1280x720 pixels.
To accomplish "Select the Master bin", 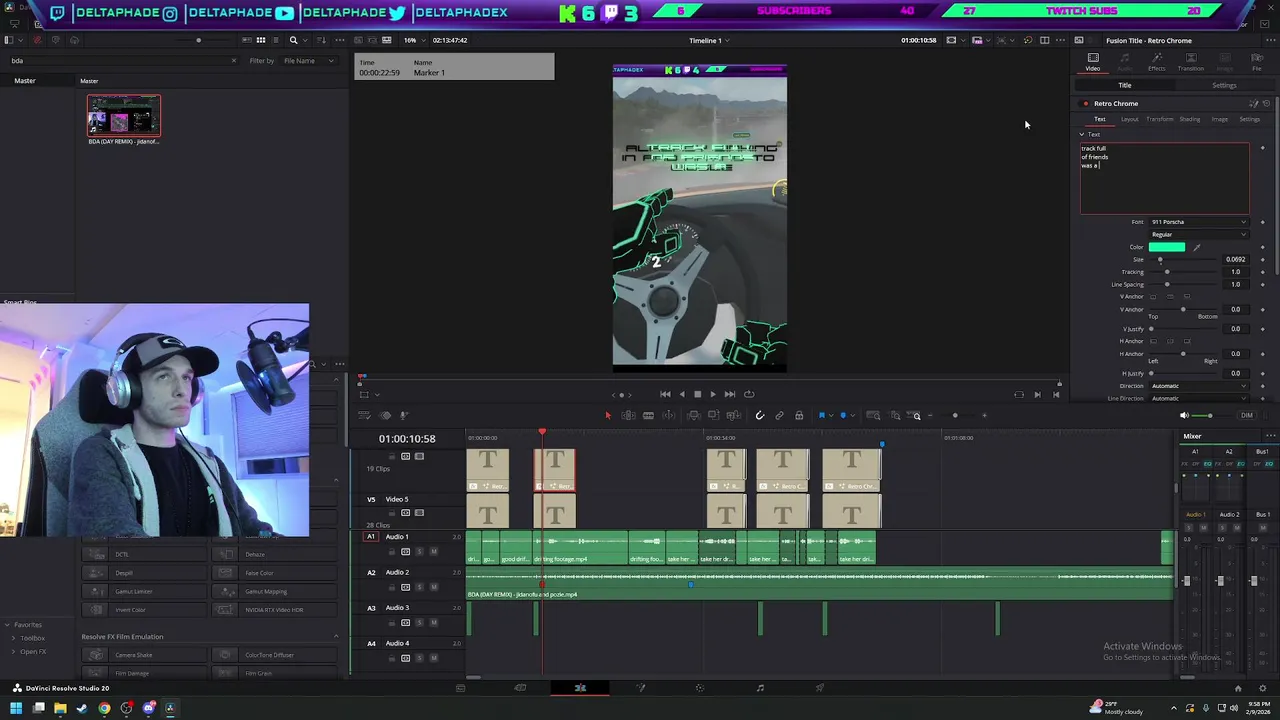I will [x=25, y=81].
